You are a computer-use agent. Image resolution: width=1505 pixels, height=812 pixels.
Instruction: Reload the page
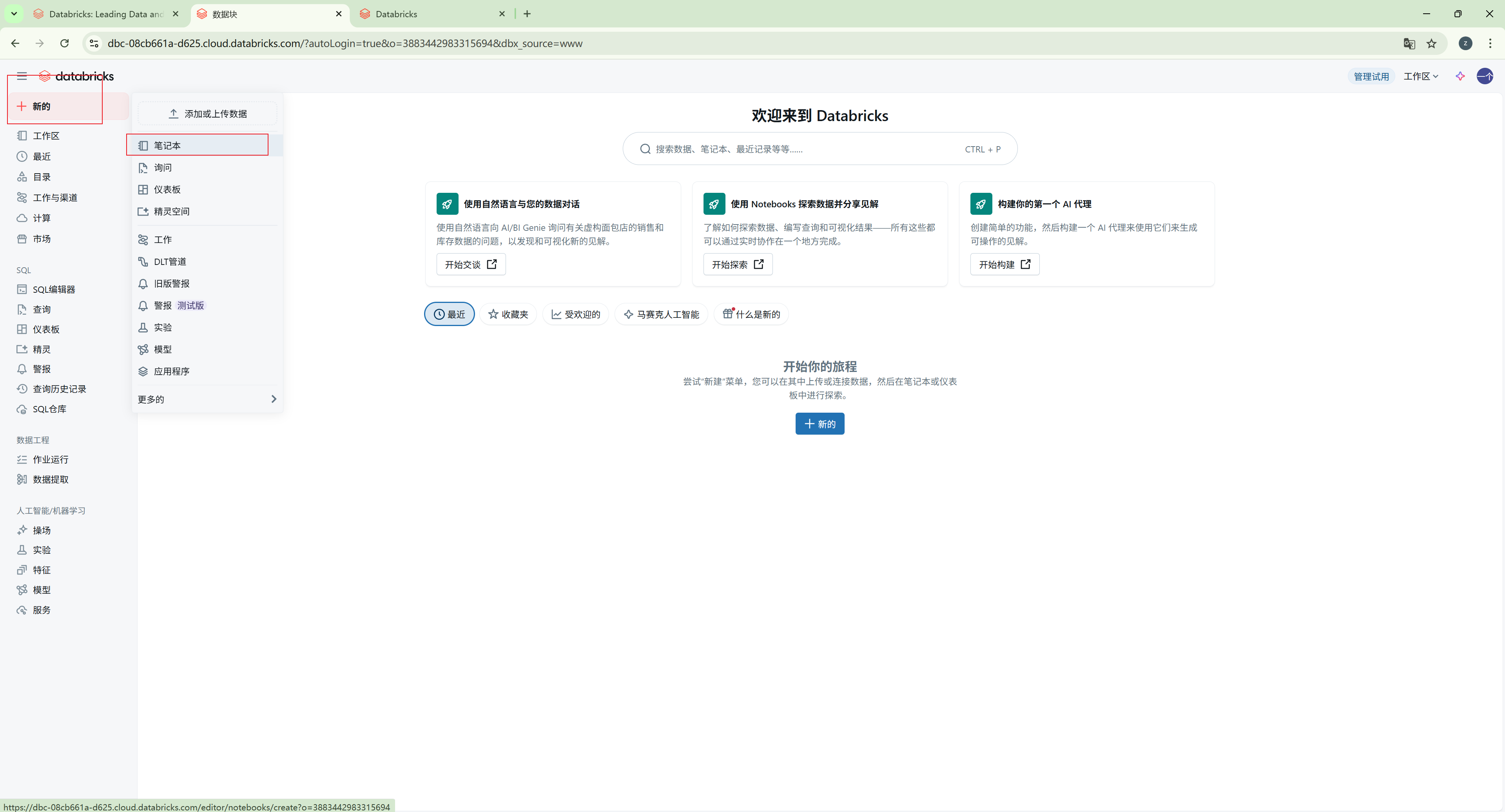(x=64, y=43)
